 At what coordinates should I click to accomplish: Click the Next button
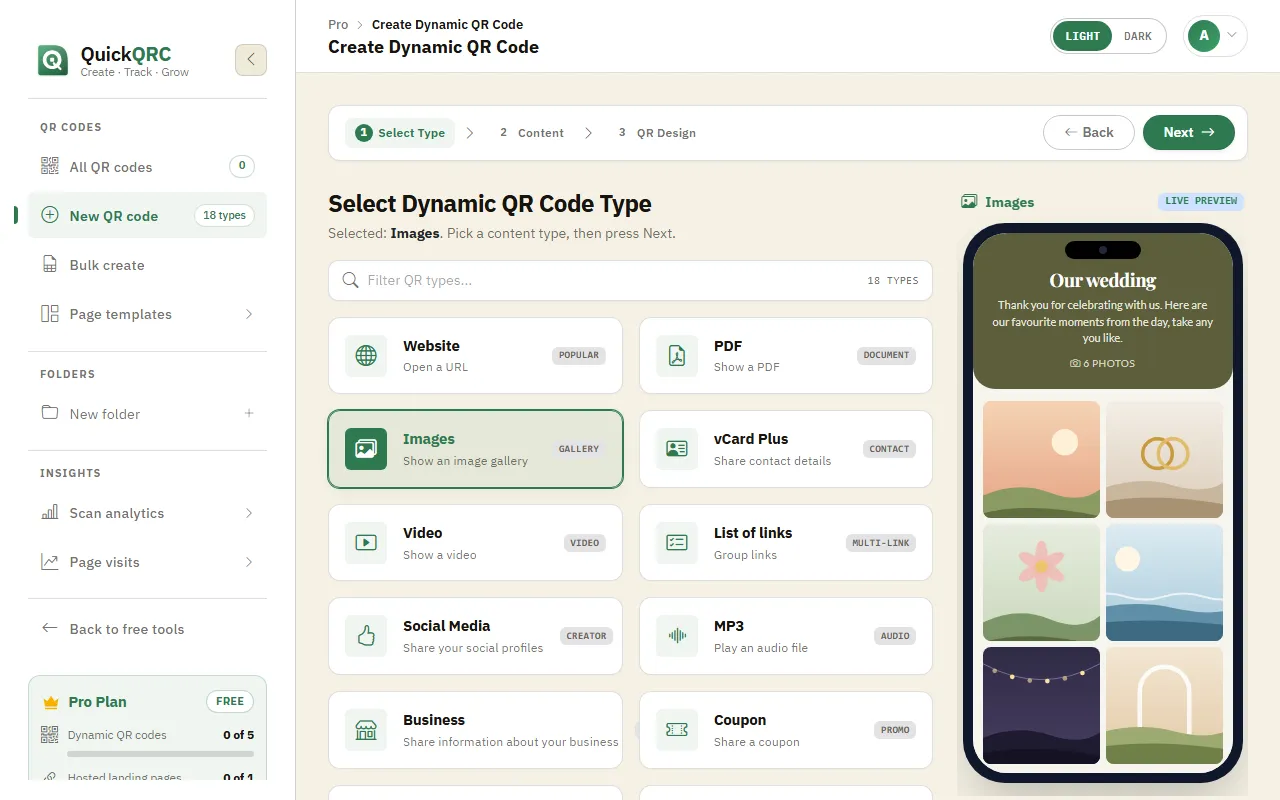pos(1189,133)
